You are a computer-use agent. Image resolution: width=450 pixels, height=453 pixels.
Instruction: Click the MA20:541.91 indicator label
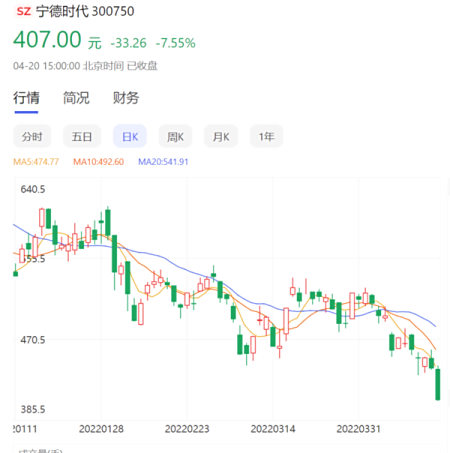(163, 162)
